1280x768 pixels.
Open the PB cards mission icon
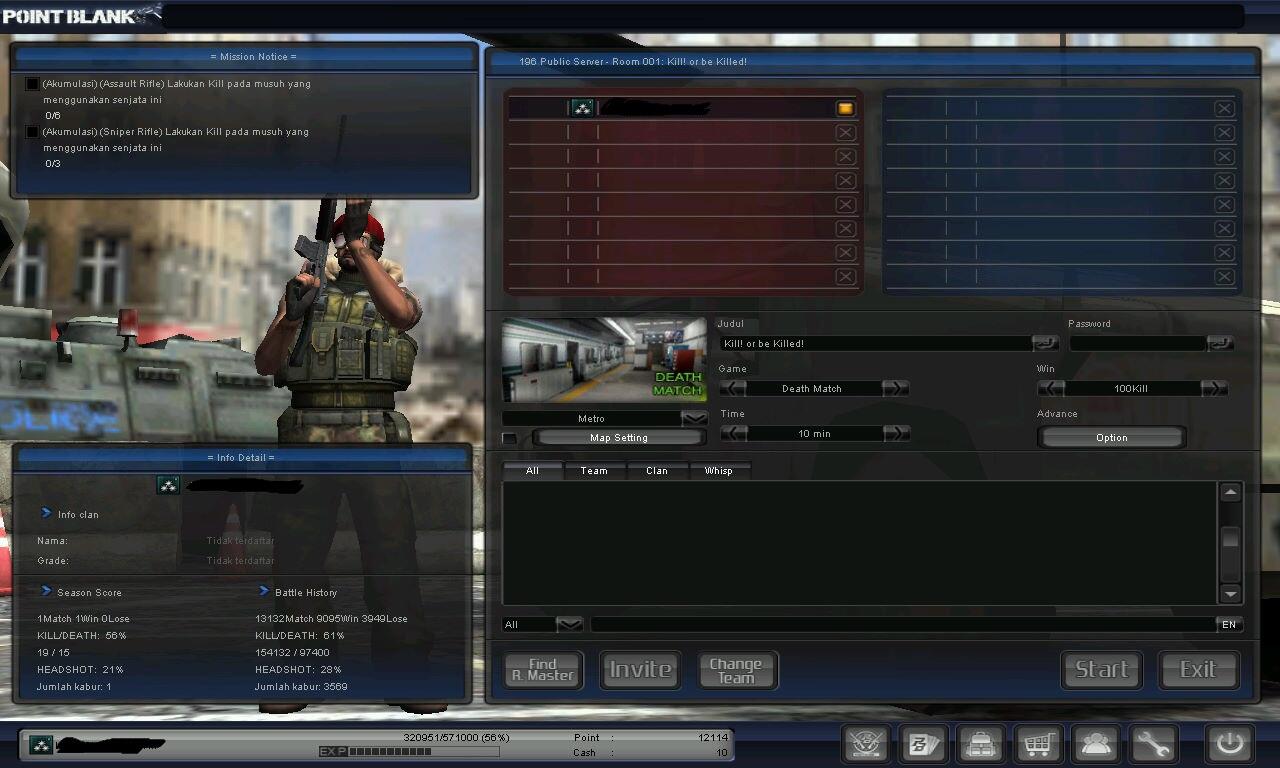pos(922,745)
